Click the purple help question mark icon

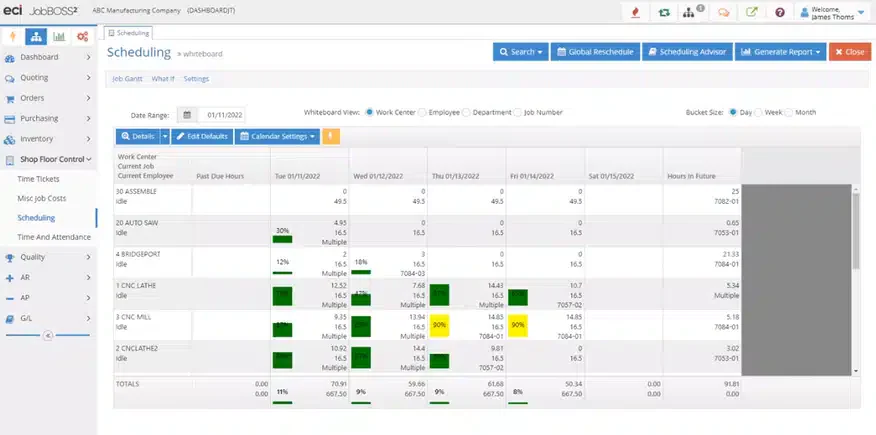point(780,12)
